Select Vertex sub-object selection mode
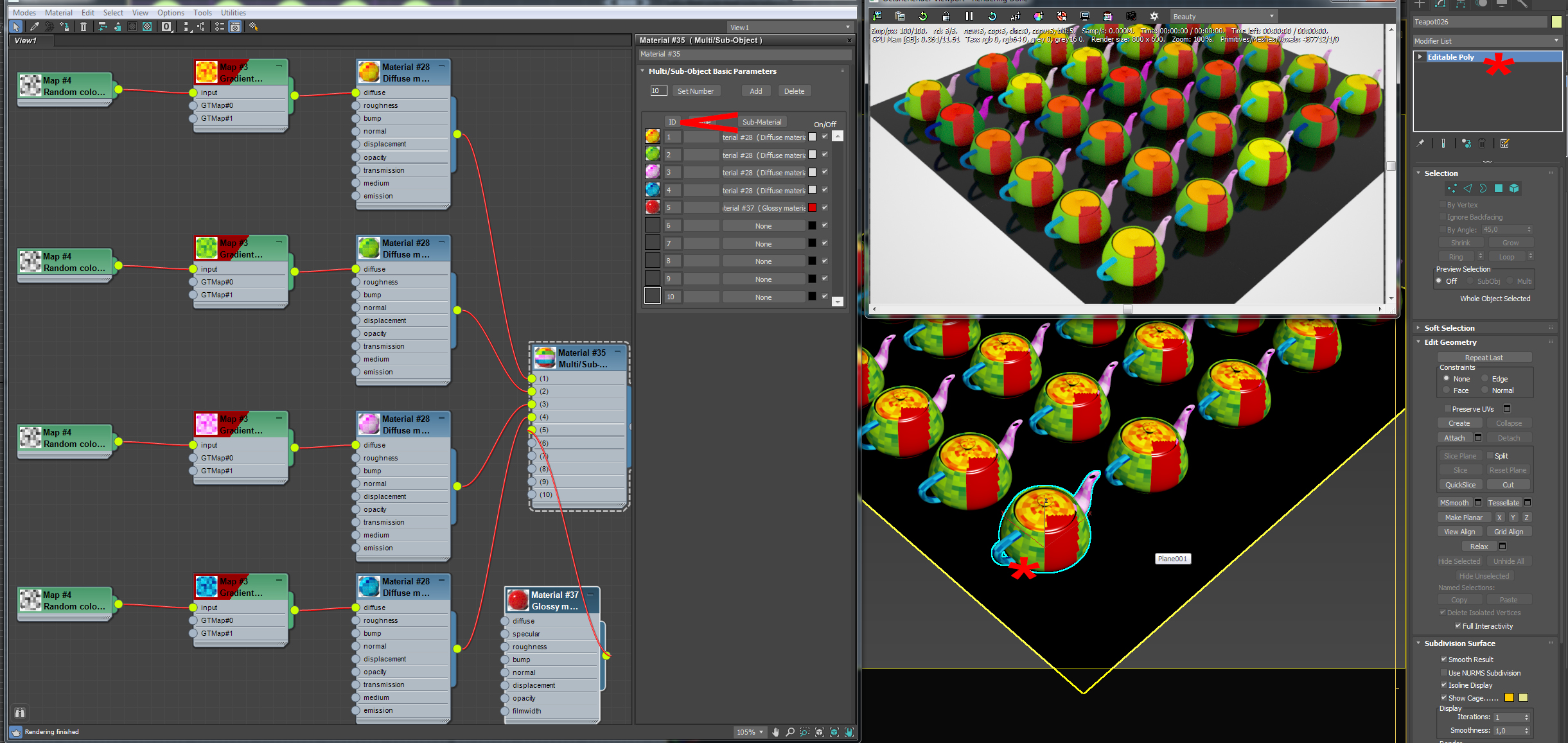This screenshot has width=1568, height=743. (x=1452, y=188)
